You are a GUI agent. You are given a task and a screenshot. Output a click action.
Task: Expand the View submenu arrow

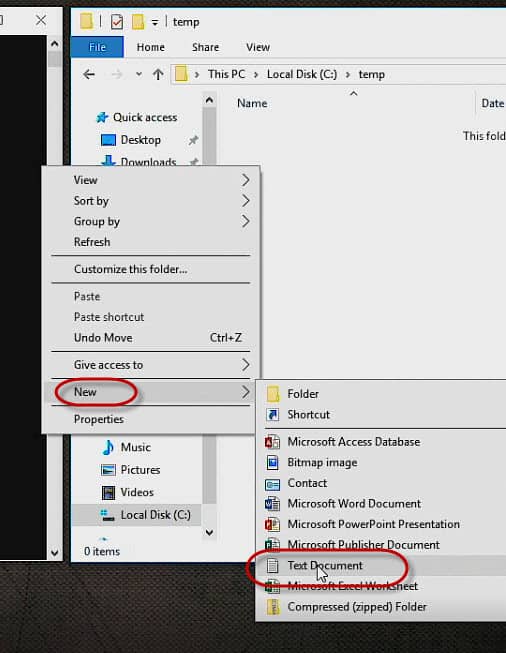pyautogui.click(x=245, y=180)
